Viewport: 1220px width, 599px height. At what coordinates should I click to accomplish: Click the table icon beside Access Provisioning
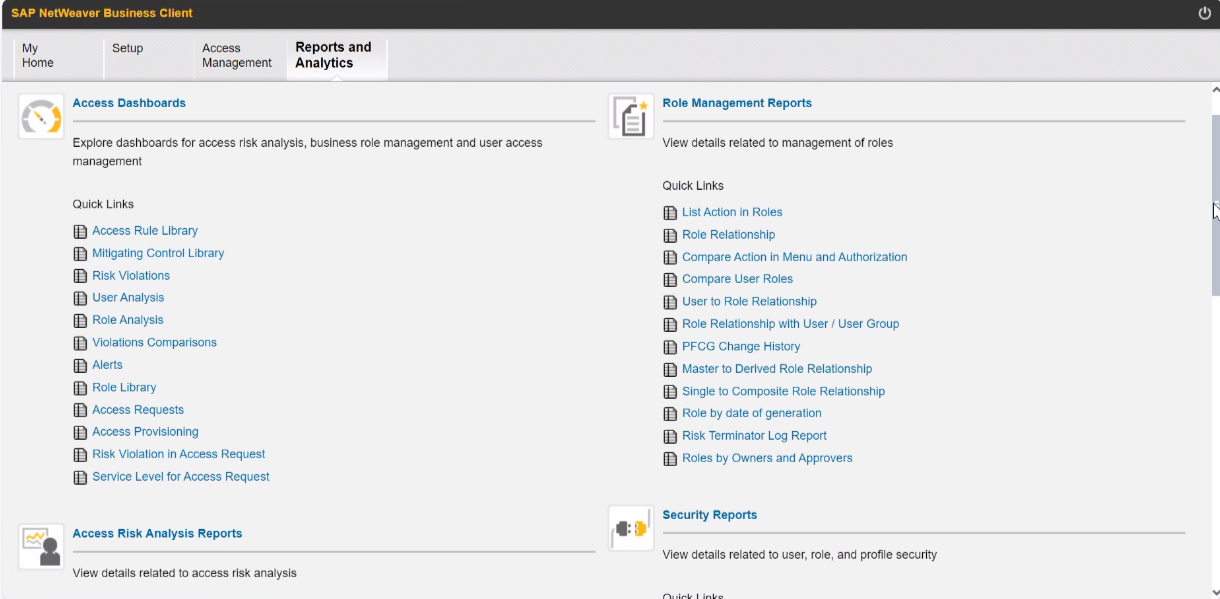click(x=81, y=433)
